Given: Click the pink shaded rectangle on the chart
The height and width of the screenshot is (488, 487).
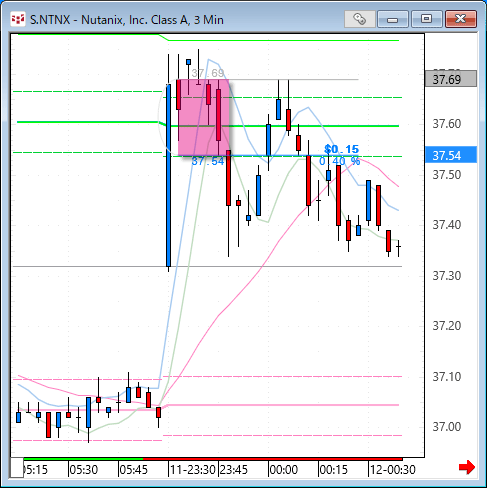Looking at the screenshot, I should 204,118.
